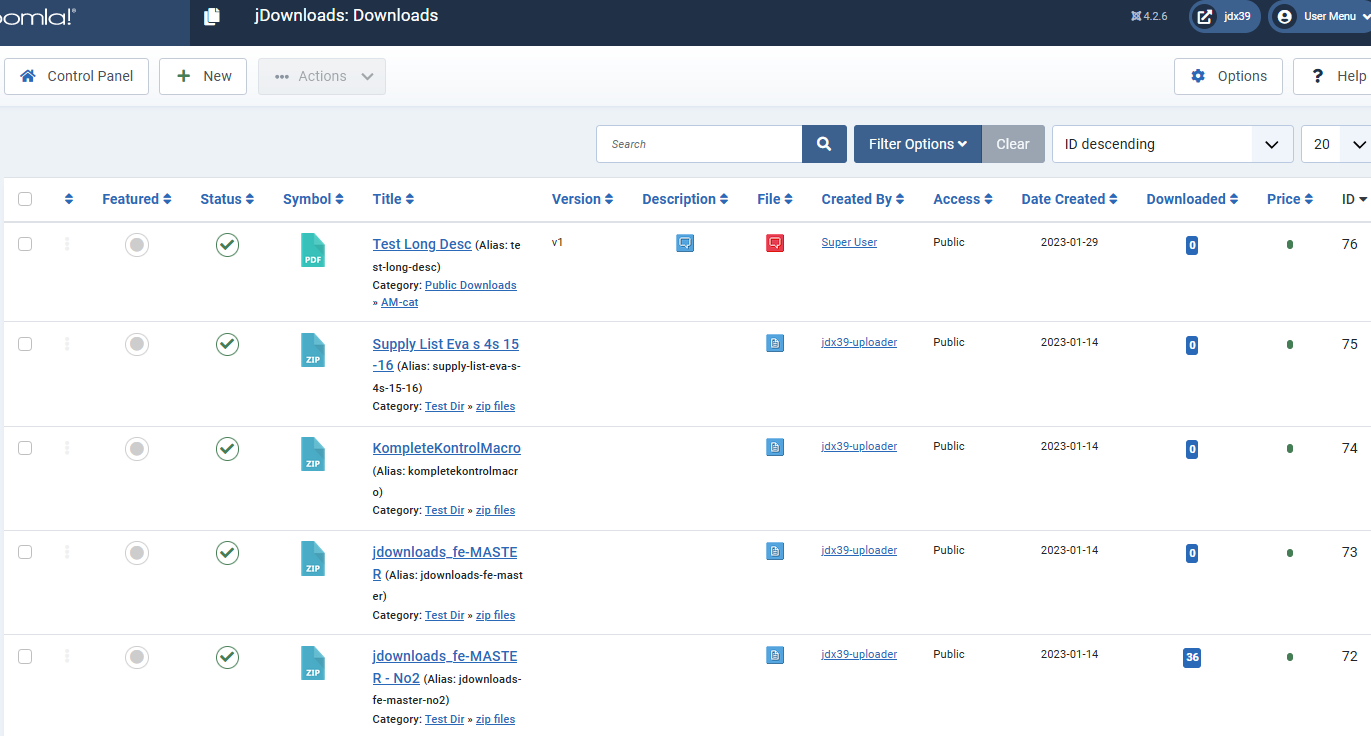Screen dimensions: 1371x736
Task: Open the Super User author link
Action: [849, 242]
